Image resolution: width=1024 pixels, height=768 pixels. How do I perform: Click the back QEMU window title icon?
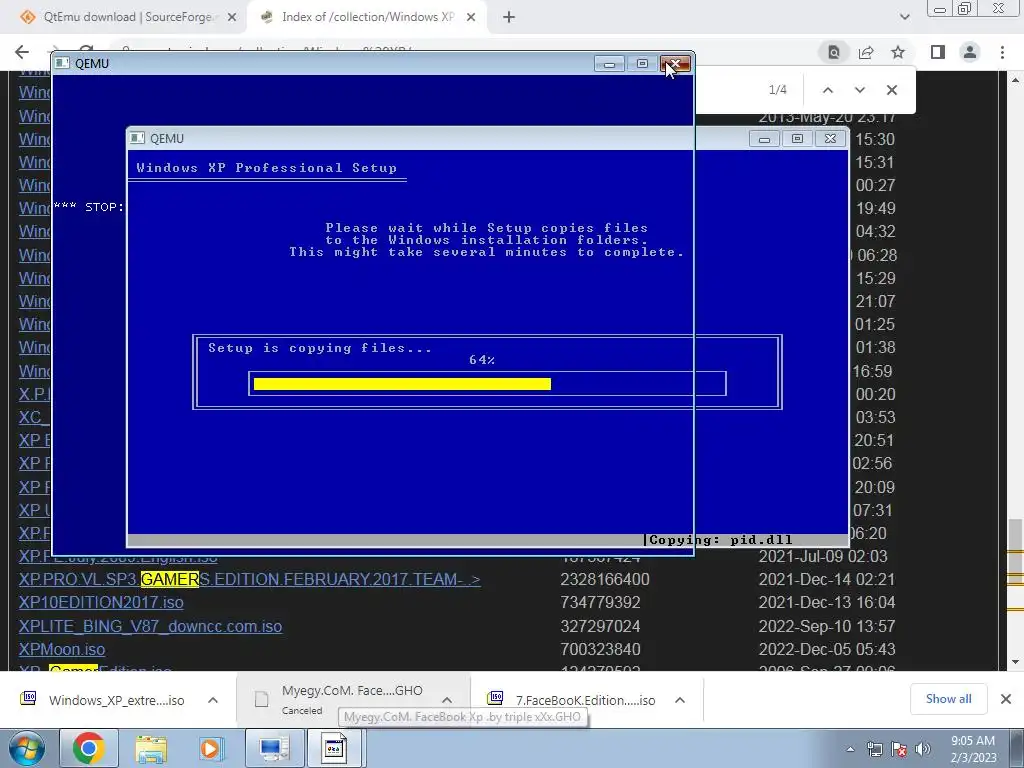pos(62,63)
